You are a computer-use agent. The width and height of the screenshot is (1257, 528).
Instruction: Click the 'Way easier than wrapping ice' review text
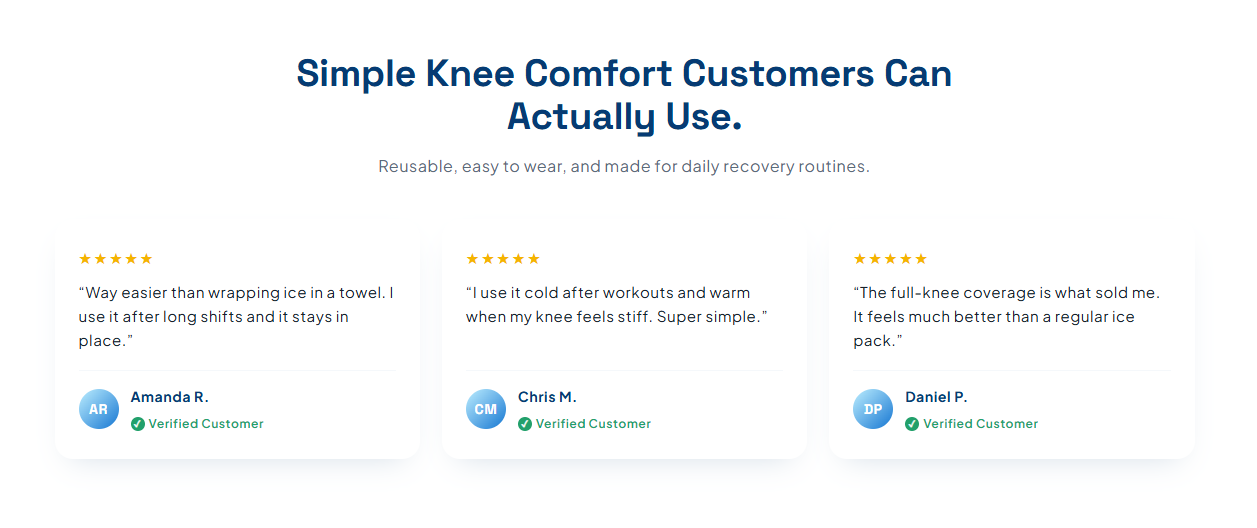236,317
